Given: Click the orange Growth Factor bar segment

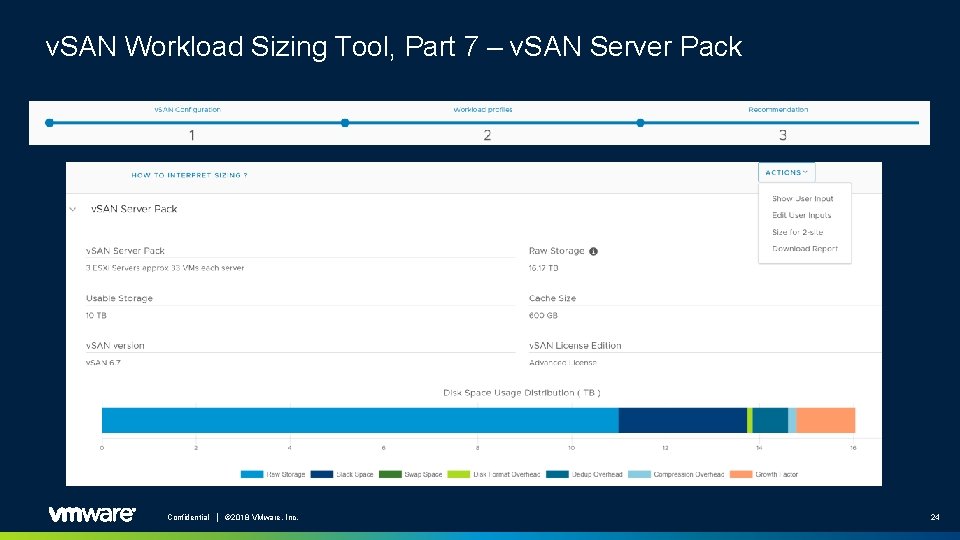Looking at the screenshot, I should [x=826, y=421].
